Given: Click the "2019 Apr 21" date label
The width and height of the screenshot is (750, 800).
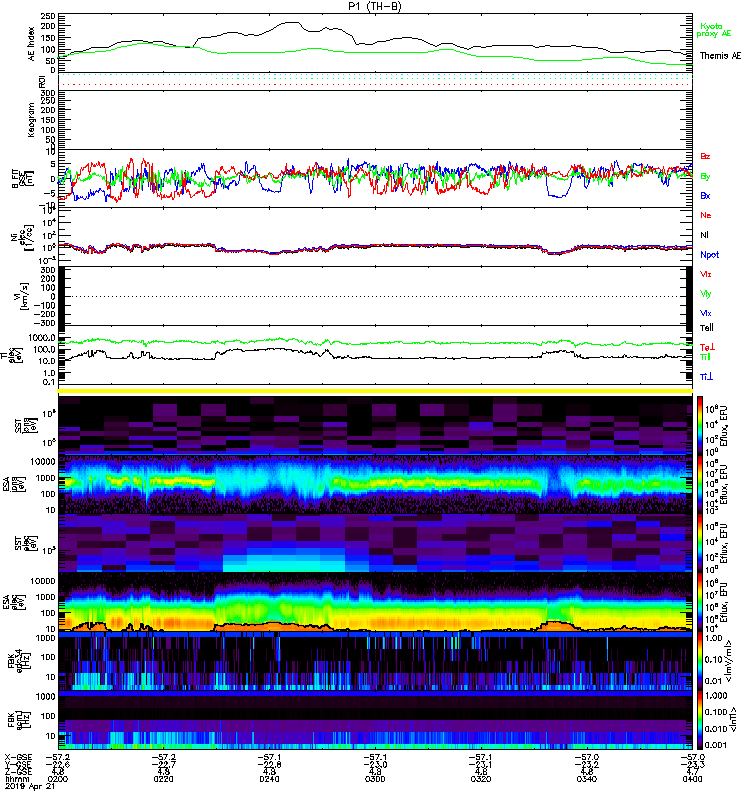Looking at the screenshot, I should coord(30,786).
